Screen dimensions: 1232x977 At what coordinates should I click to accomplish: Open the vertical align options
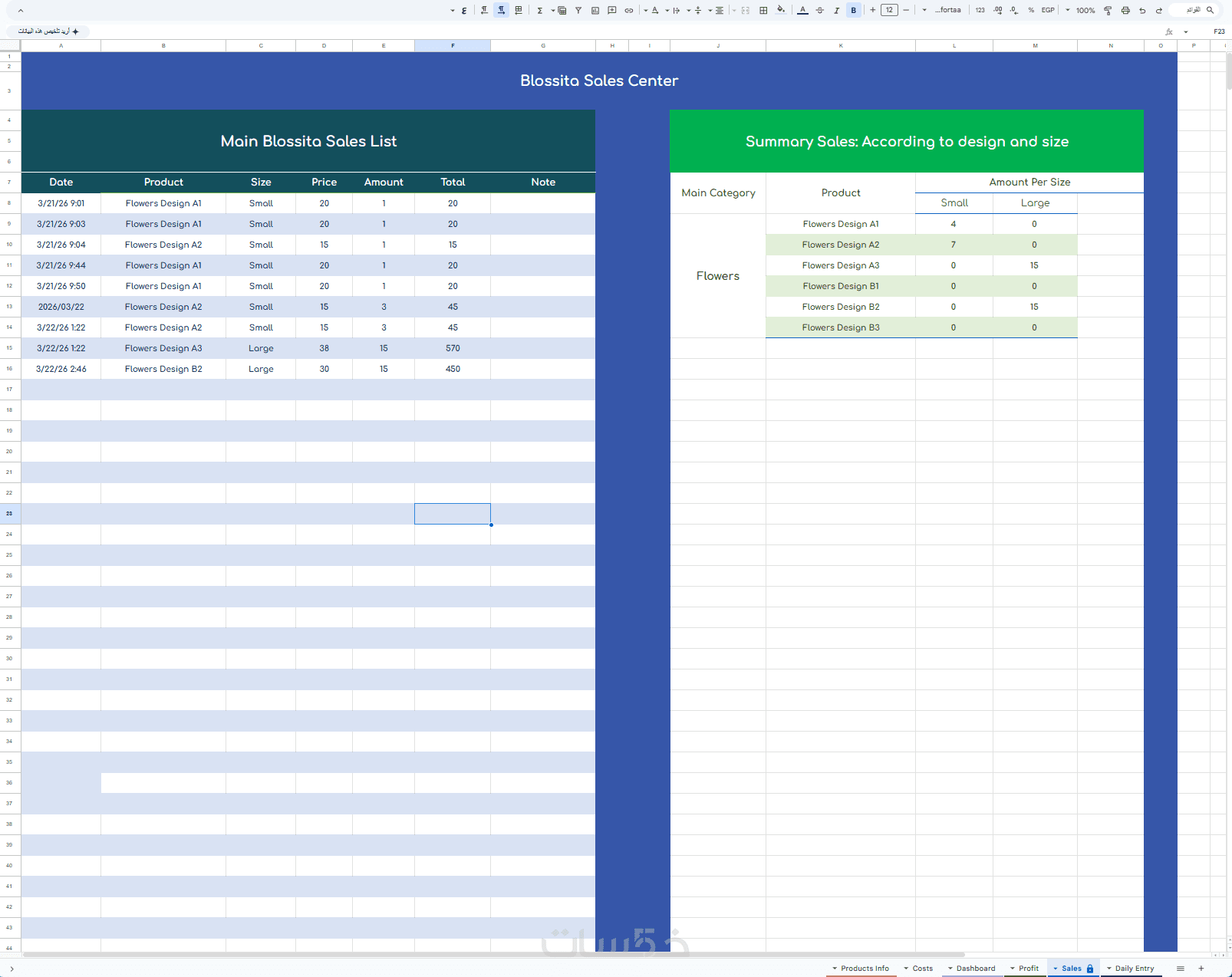coord(698,10)
